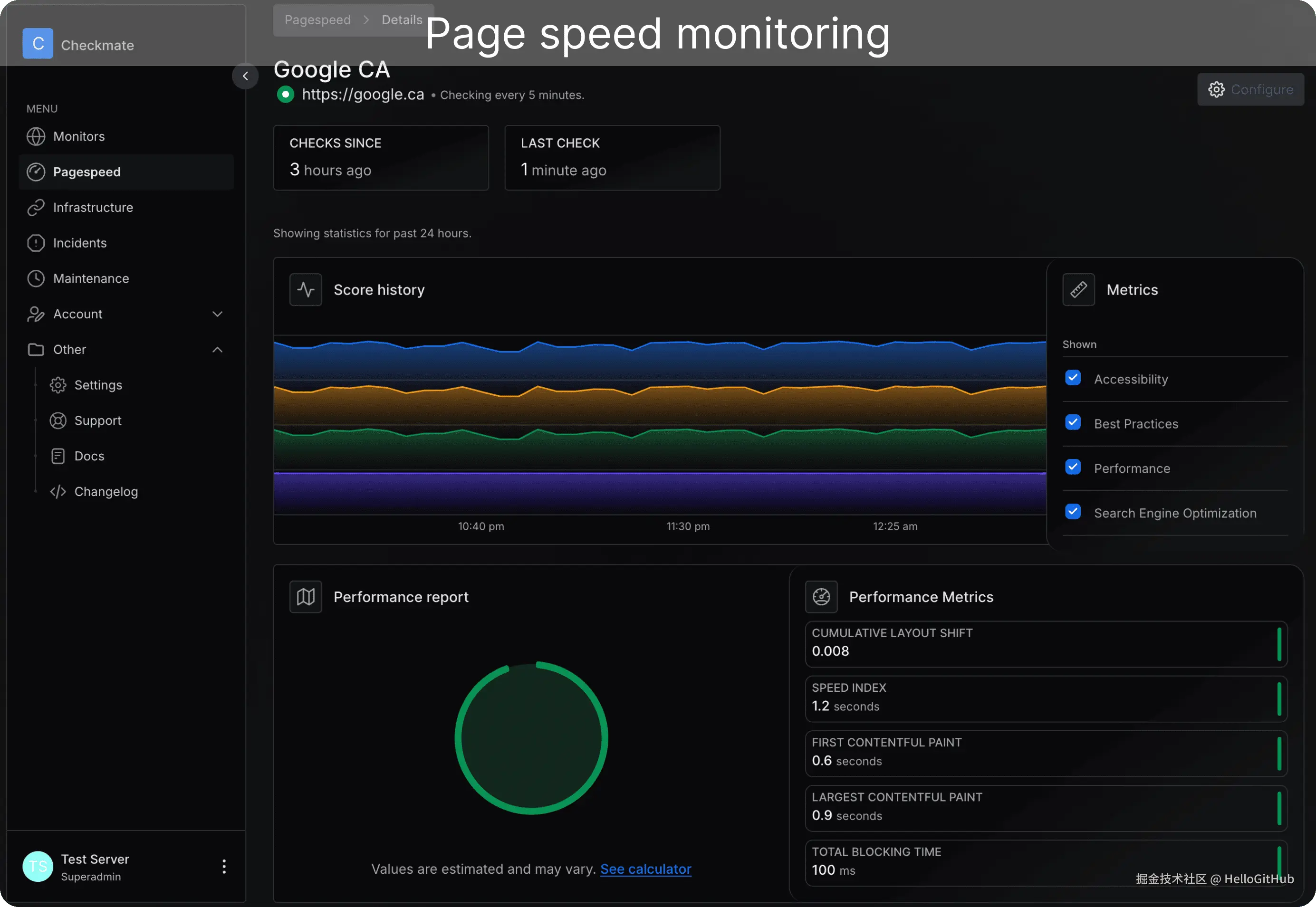The width and height of the screenshot is (1316, 907).
Task: Open Monitors via globe icon
Action: tap(36, 136)
